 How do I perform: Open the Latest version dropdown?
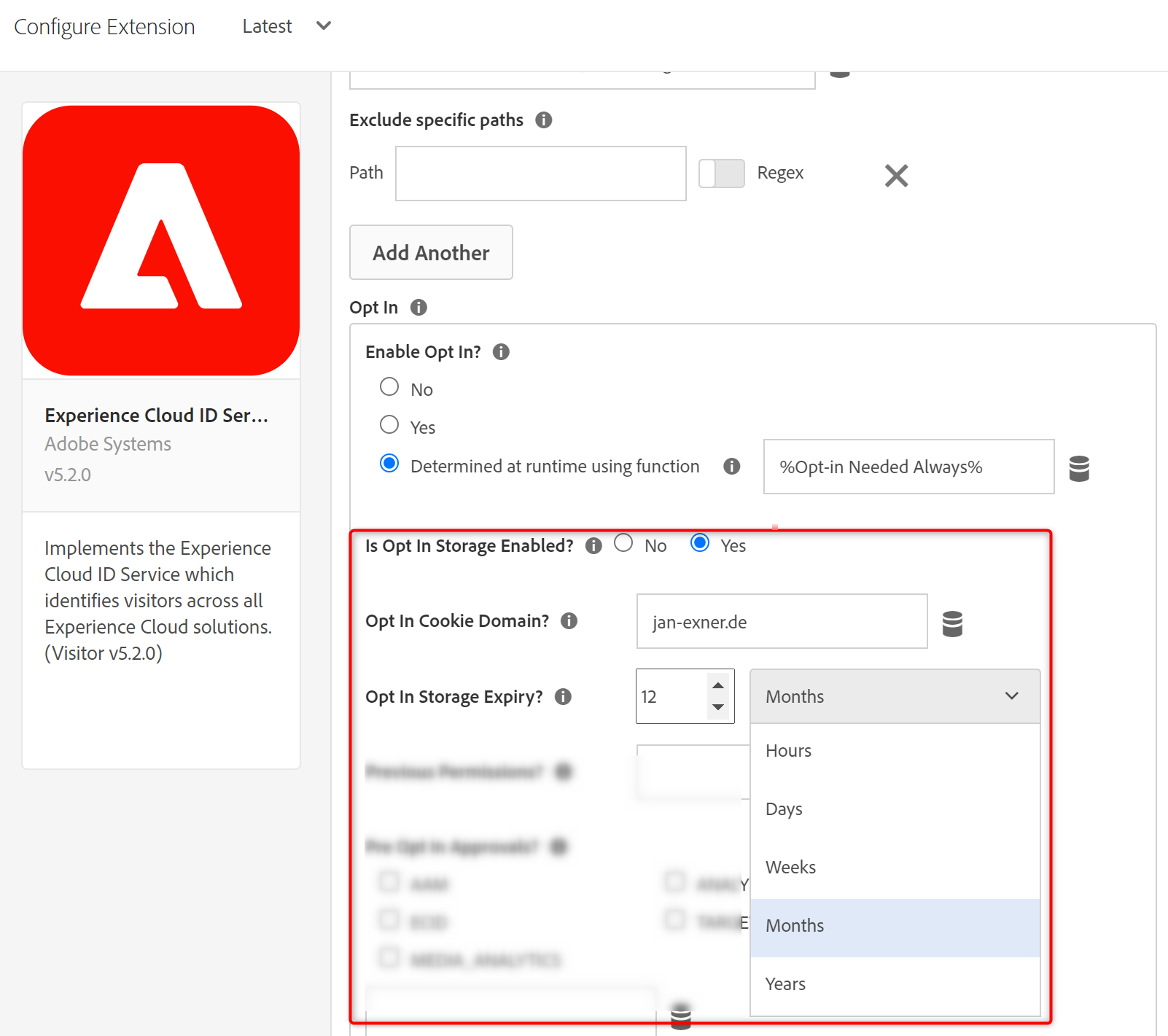[x=287, y=27]
